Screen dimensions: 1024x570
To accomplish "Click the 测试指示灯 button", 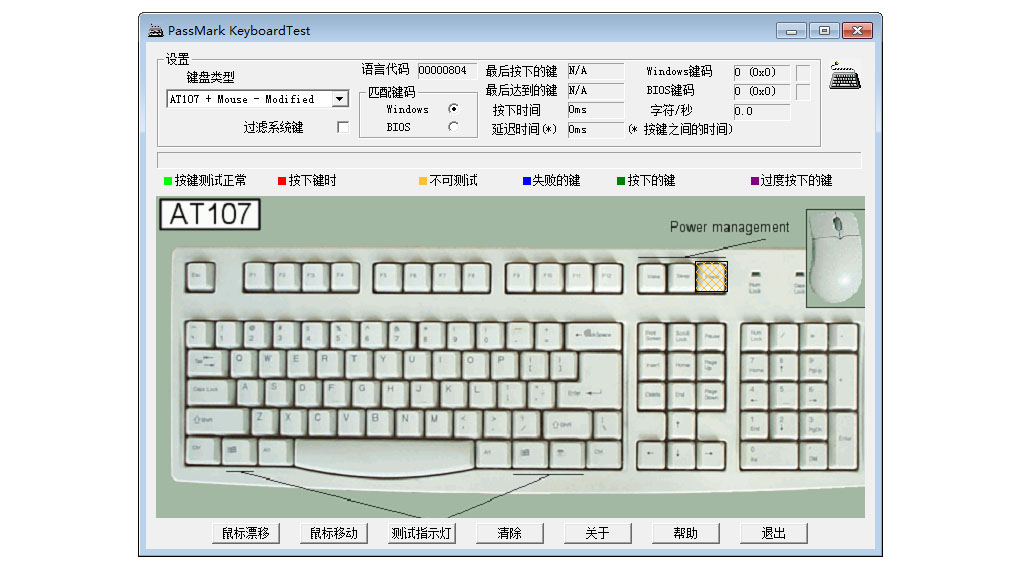I will [421, 533].
